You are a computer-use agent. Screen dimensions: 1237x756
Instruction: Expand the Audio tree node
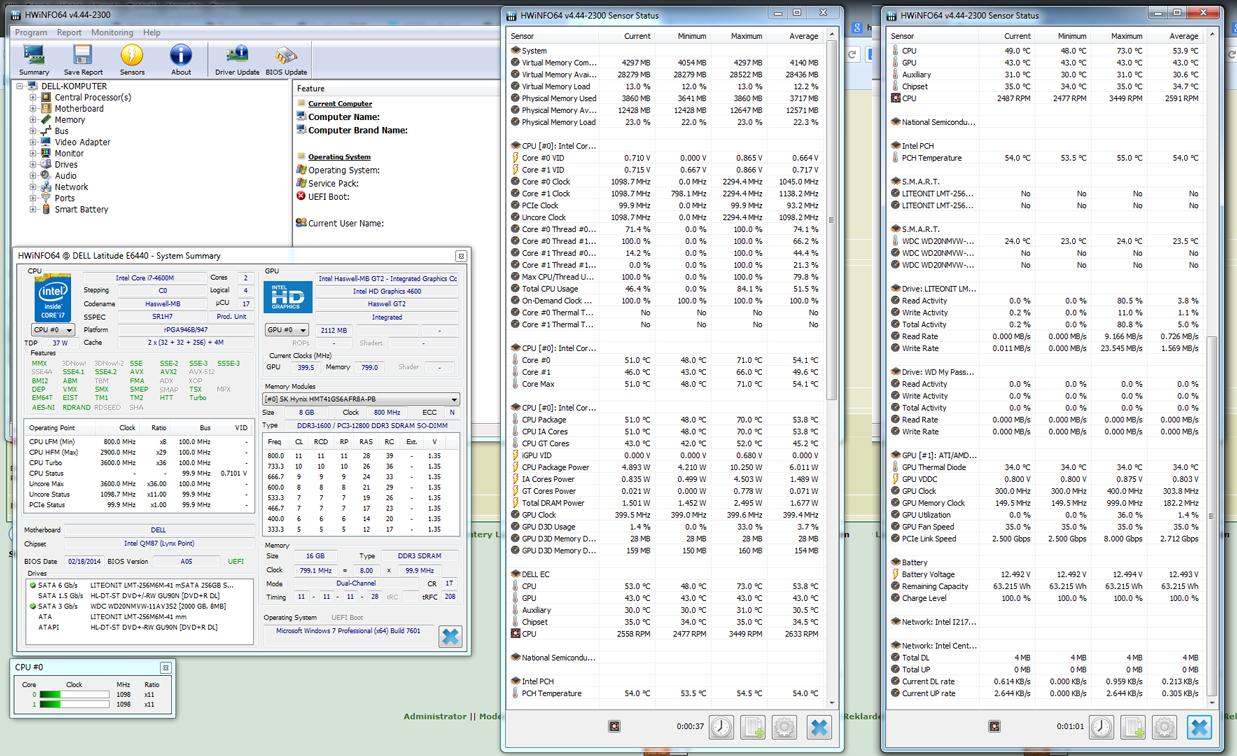click(x=32, y=176)
